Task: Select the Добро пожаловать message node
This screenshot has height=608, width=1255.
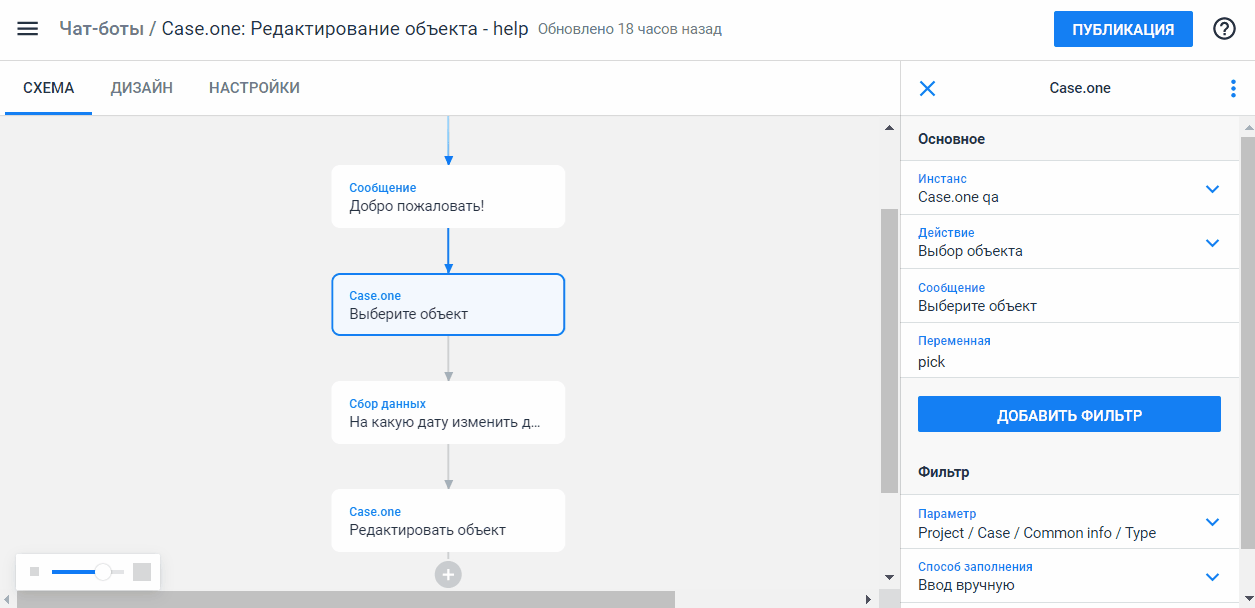Action: [448, 197]
